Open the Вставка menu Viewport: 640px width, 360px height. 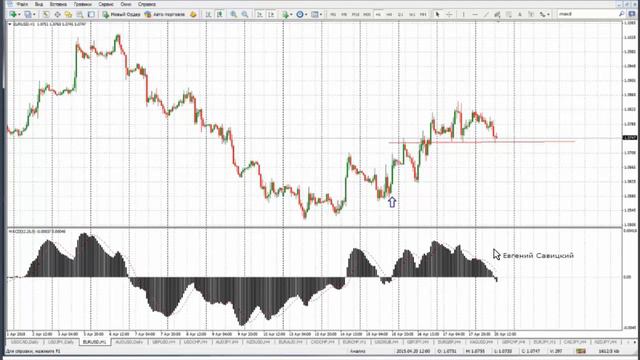point(58,4)
